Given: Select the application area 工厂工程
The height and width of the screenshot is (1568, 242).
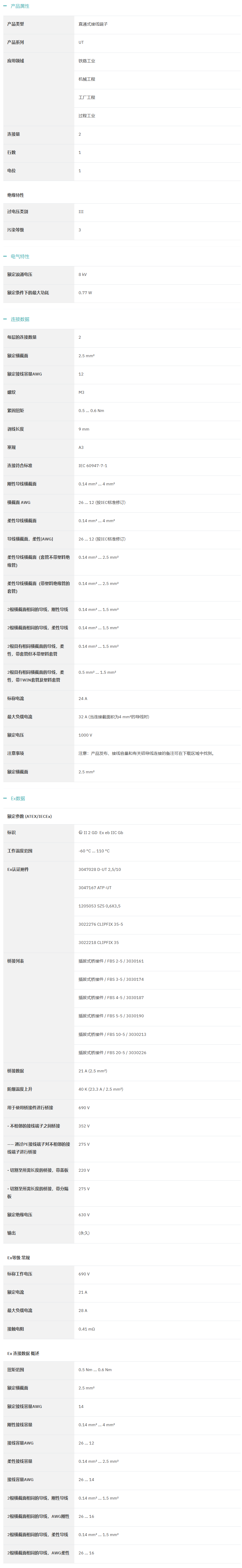Looking at the screenshot, I should [x=87, y=97].
